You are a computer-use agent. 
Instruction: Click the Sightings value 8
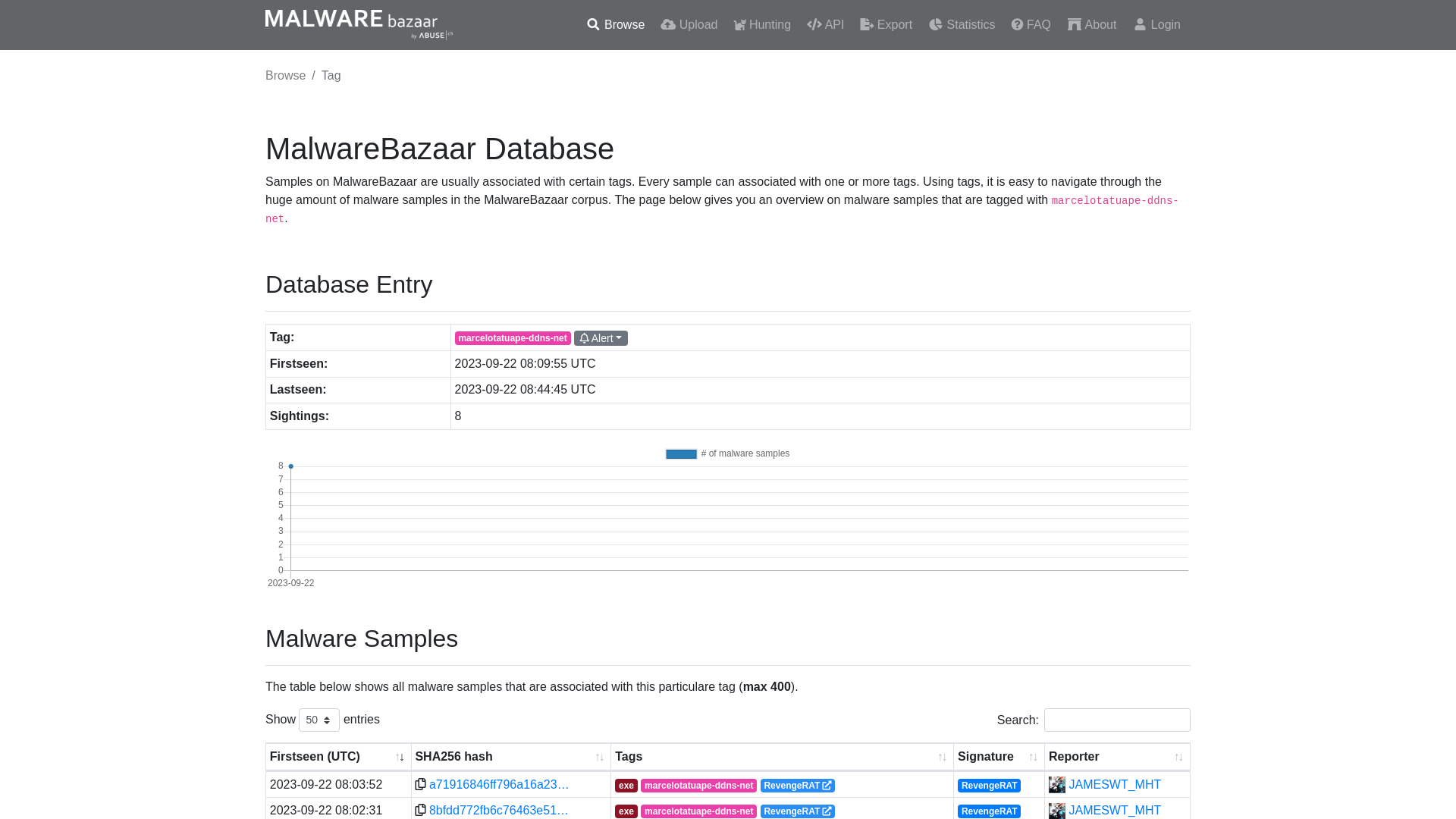click(x=458, y=416)
